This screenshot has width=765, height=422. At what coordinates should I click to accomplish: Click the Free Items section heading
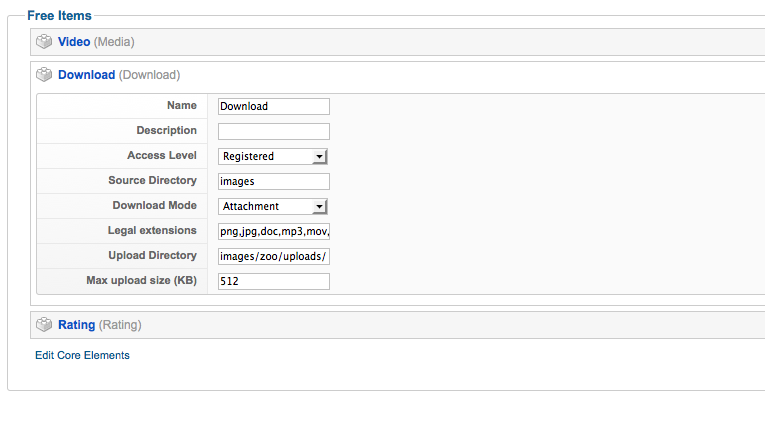pyautogui.click(x=59, y=16)
